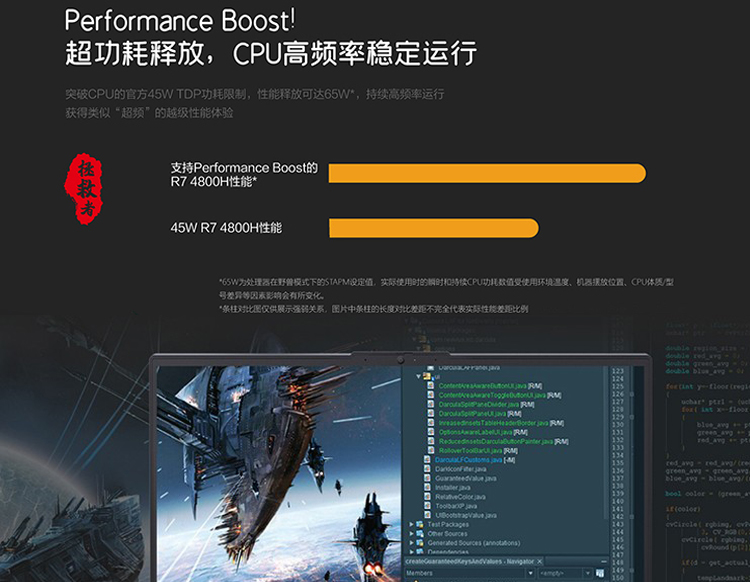Click the Performance Boost! heading
Viewport: 750px width, 582px height.
(x=180, y=21)
